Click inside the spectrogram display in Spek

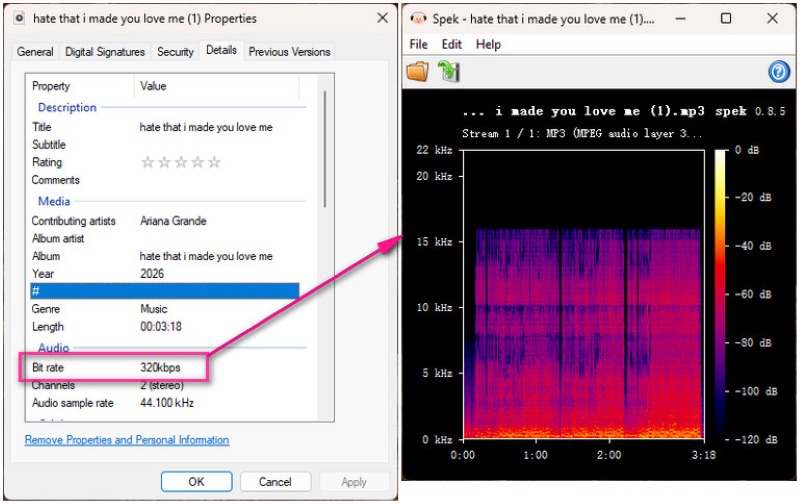point(584,294)
